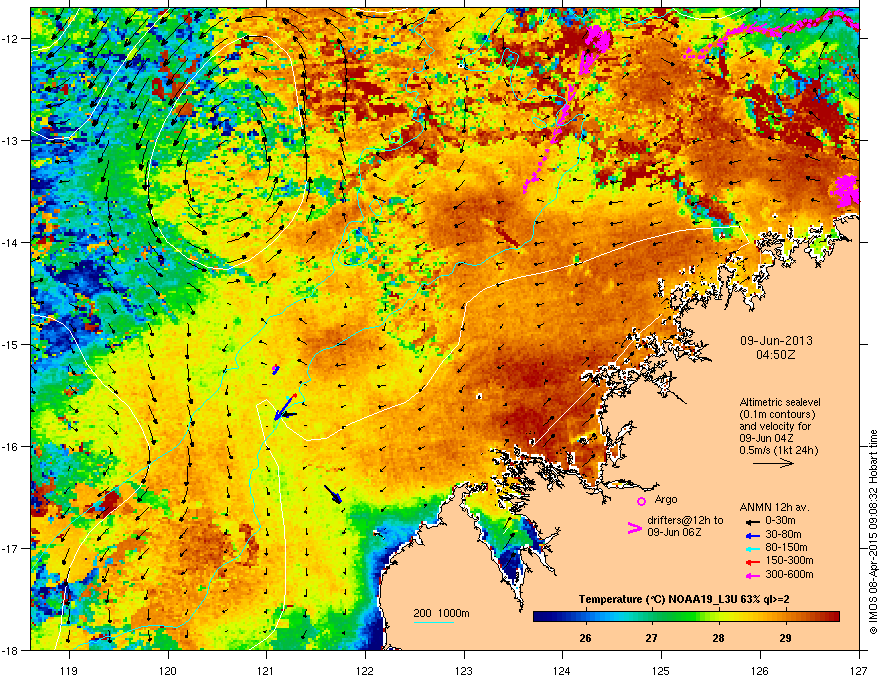This screenshot has height=680, width=880.
Task: Click longitude label 125 on the bottom axis
Action: point(661,670)
